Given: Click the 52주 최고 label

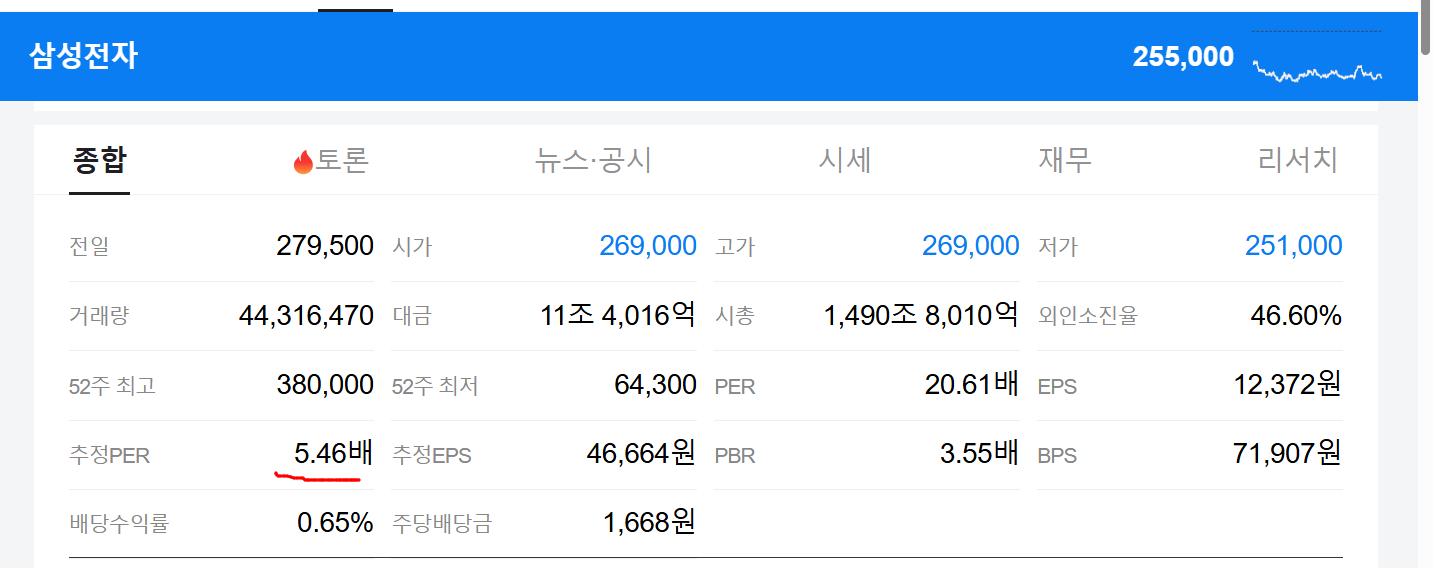Looking at the screenshot, I should 112,386.
